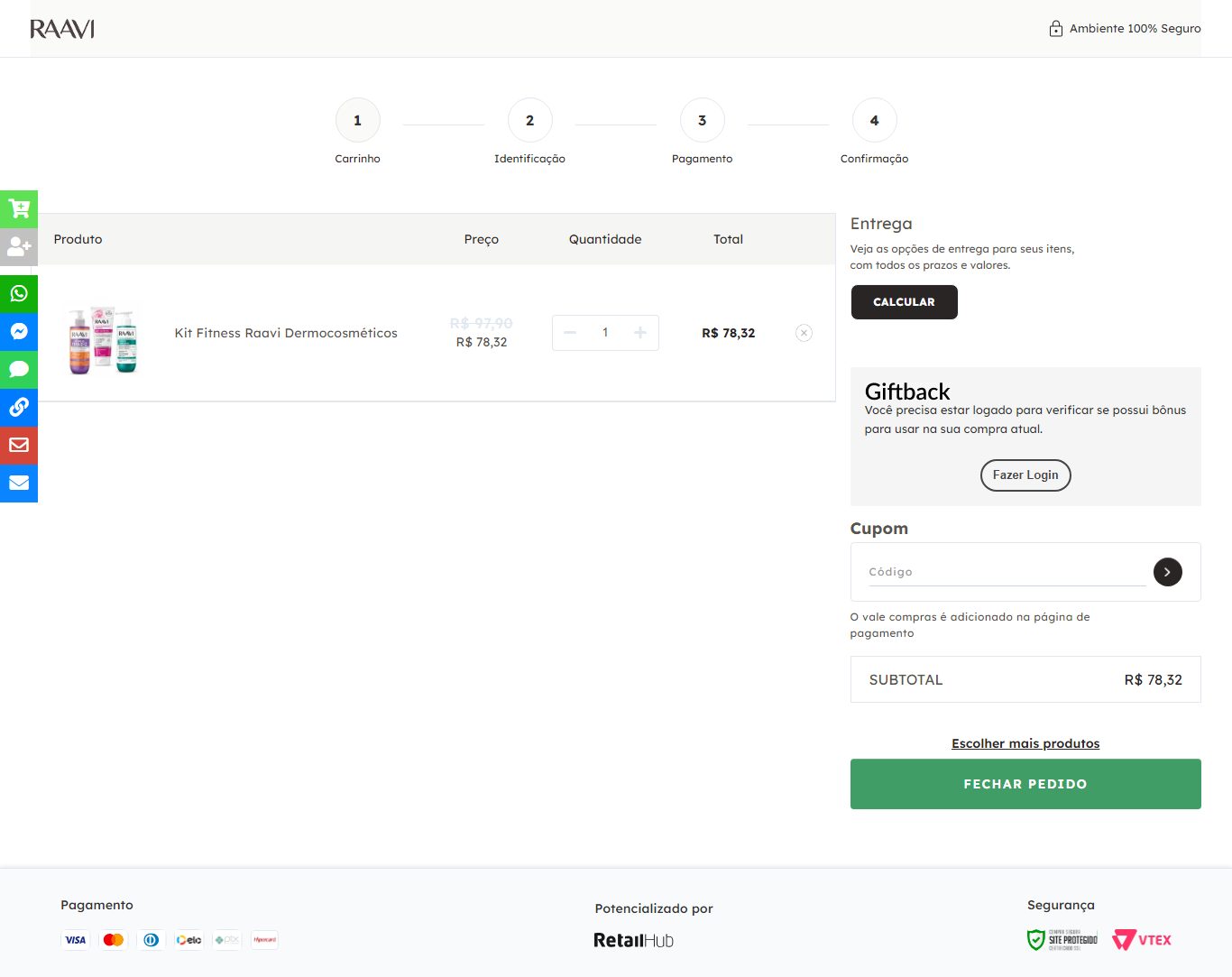Click the copy link sidebar icon
Screen dimensions: 1232x977
19,407
